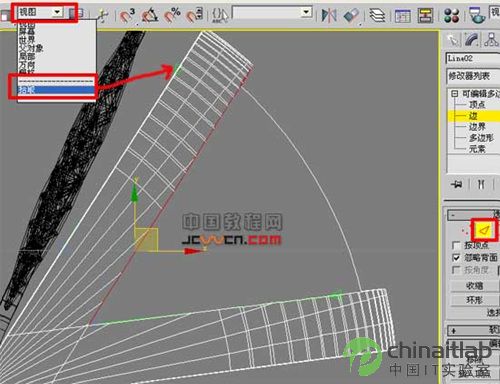Image resolution: width=500 pixels, height=384 pixels.
Task: Click the red Vertex selection icon
Action: pyautogui.click(x=464, y=231)
